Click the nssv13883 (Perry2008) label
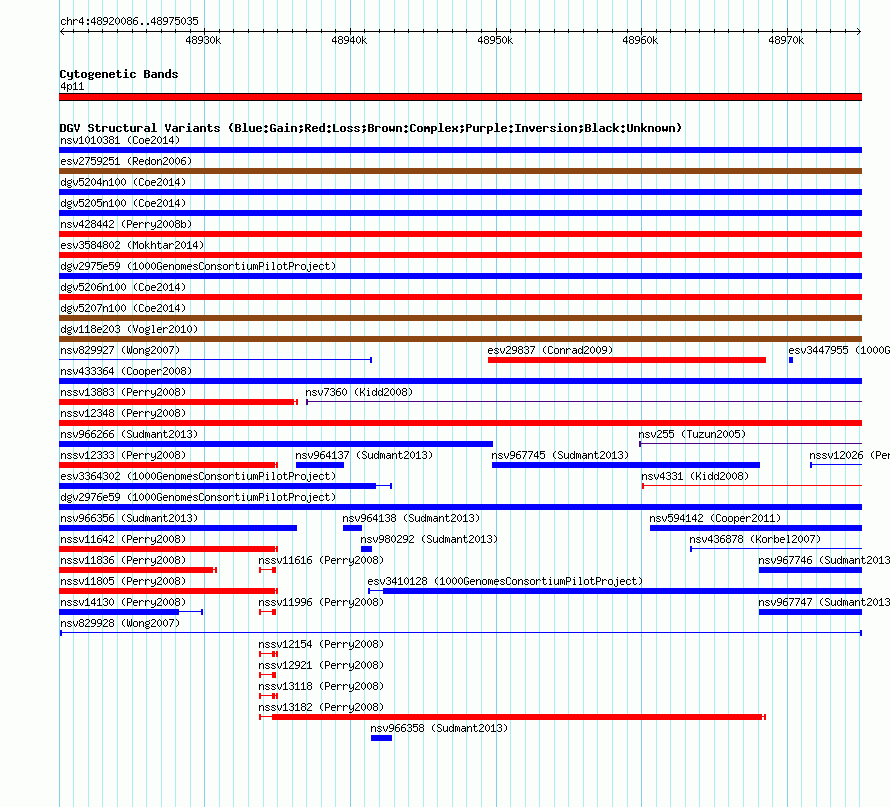 (x=123, y=392)
